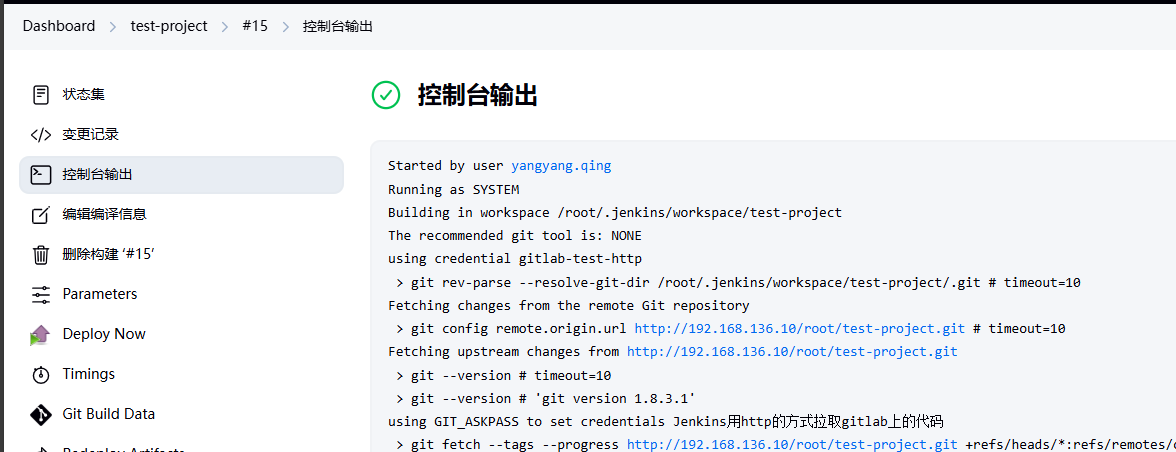The image size is (1176, 452).
Task: Select 控制台输出 in the sidebar
Action: click(182, 175)
